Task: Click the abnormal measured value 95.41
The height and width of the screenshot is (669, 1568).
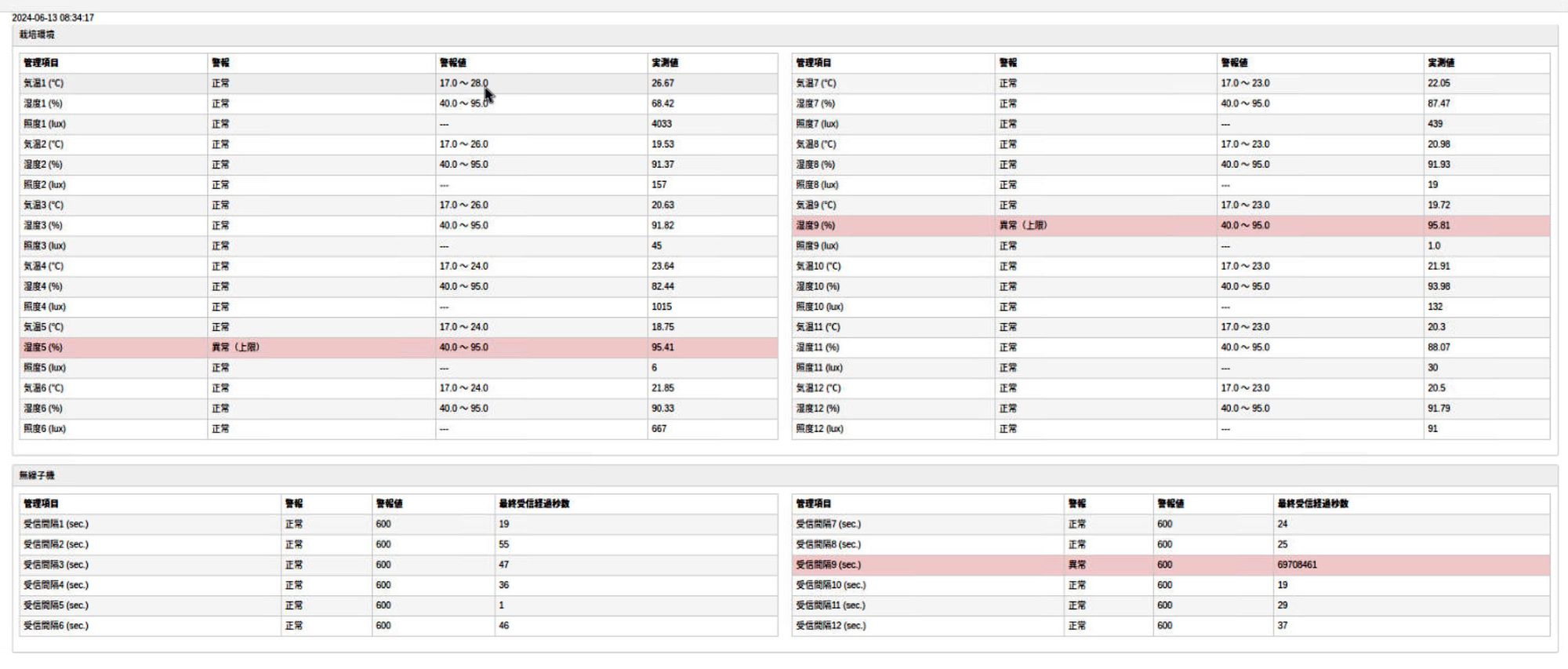Action: click(x=662, y=347)
